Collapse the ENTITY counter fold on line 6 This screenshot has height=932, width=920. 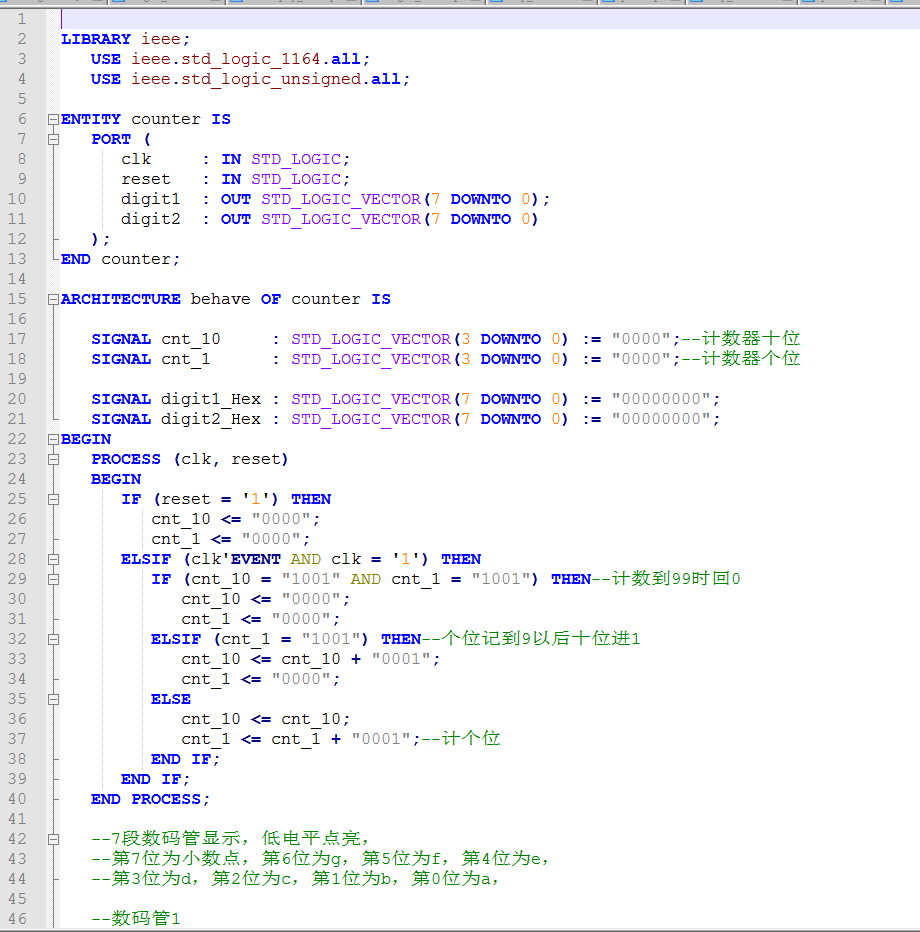point(53,119)
